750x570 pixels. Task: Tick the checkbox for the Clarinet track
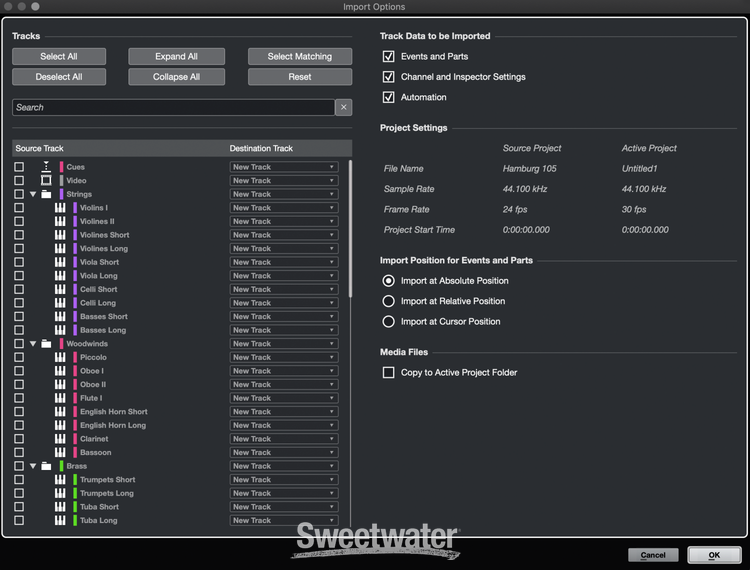coord(19,439)
